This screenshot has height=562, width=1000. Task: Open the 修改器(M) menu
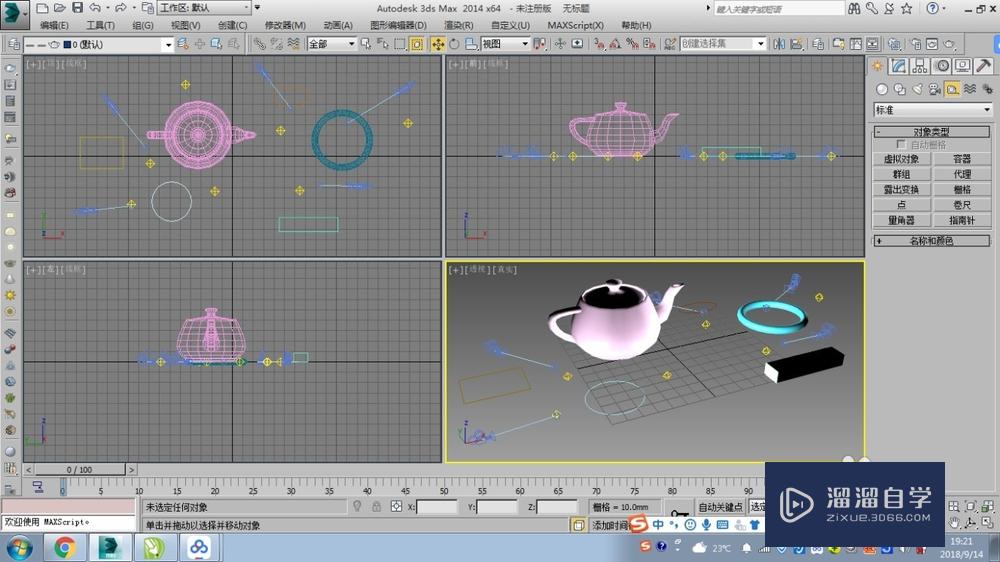pos(285,25)
